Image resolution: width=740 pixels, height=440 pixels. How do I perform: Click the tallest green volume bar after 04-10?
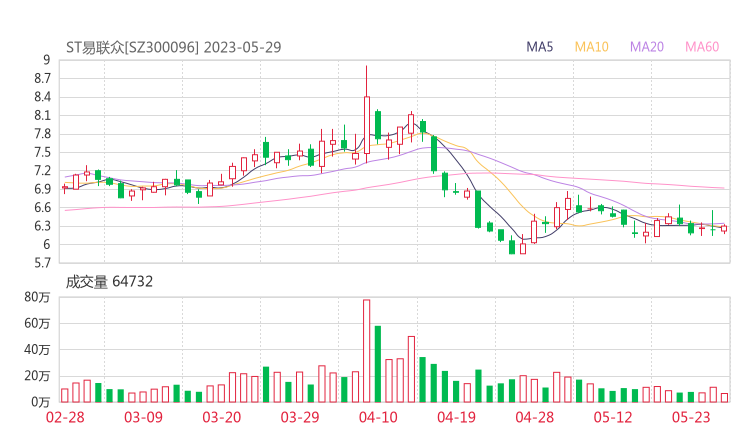pos(378,364)
